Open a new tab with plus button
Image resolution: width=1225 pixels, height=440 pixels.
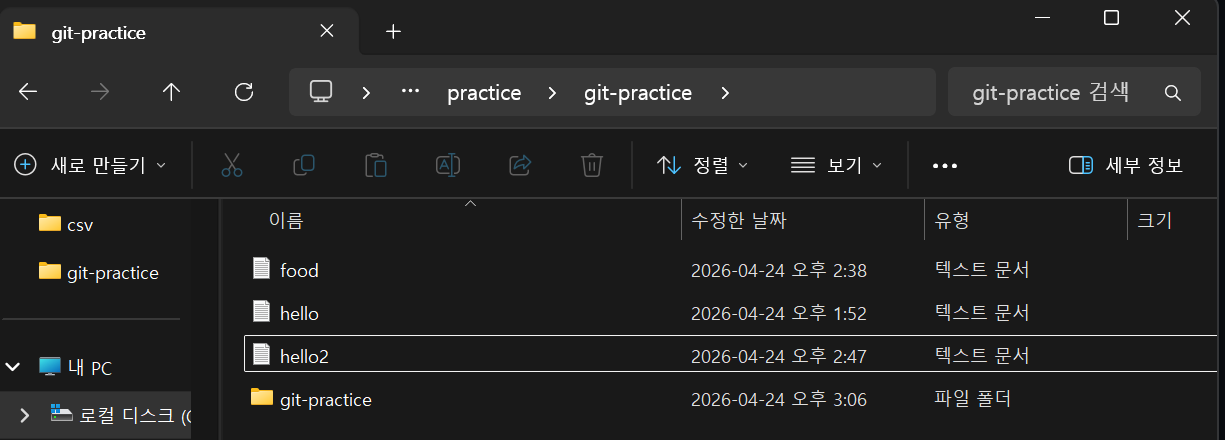pyautogui.click(x=393, y=32)
